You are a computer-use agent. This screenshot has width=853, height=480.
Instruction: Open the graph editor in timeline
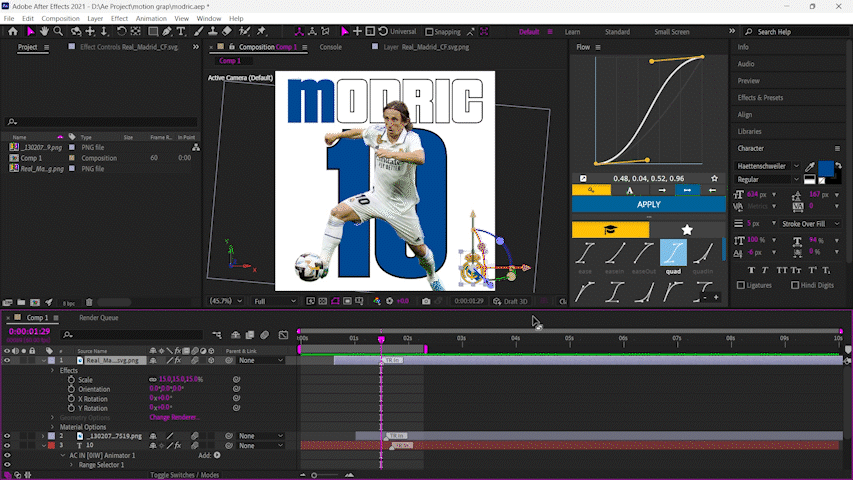(283, 335)
